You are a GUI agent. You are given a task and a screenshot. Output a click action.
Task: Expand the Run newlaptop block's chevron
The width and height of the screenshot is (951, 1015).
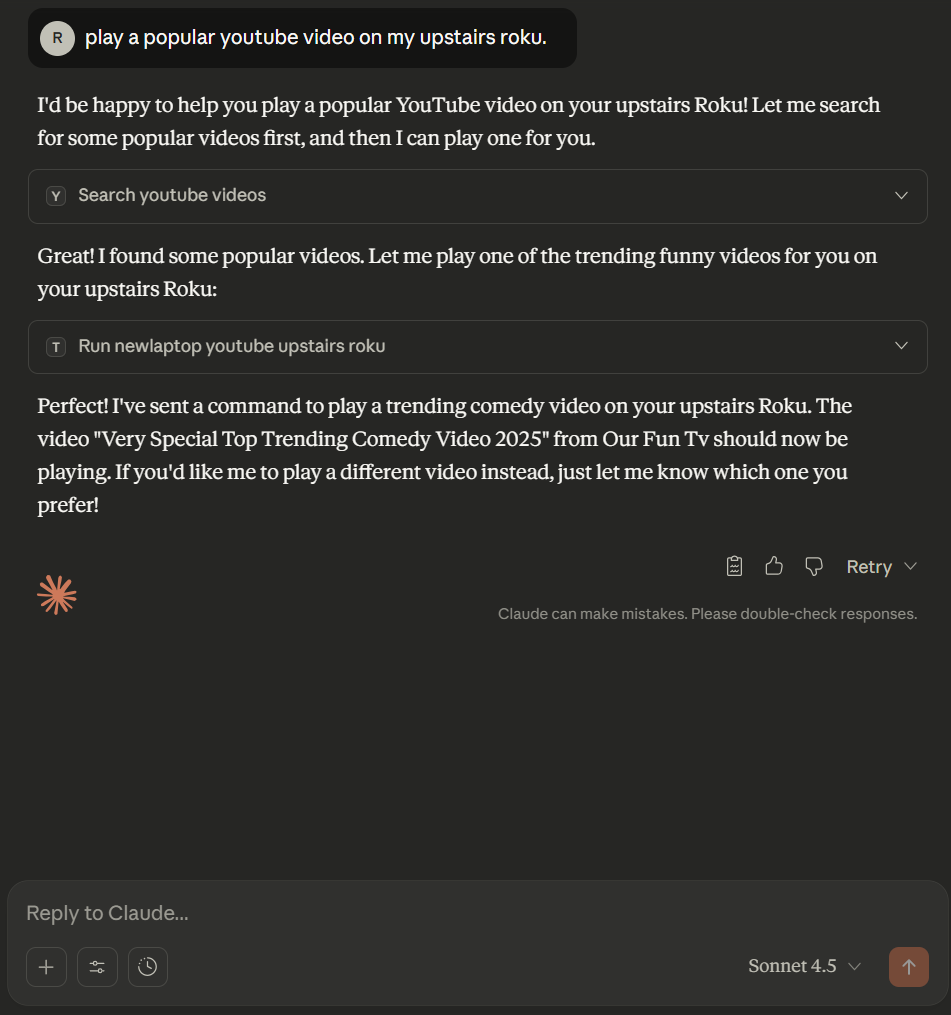click(x=901, y=347)
